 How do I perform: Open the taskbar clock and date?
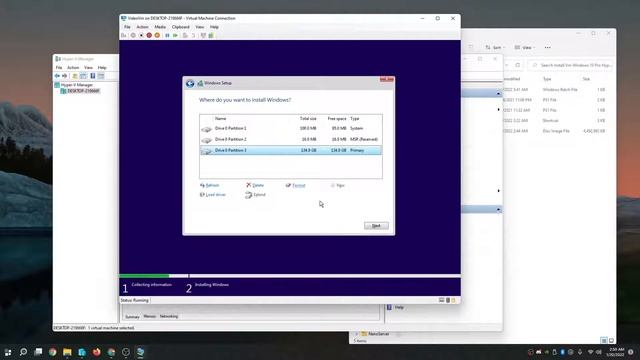[616, 352]
